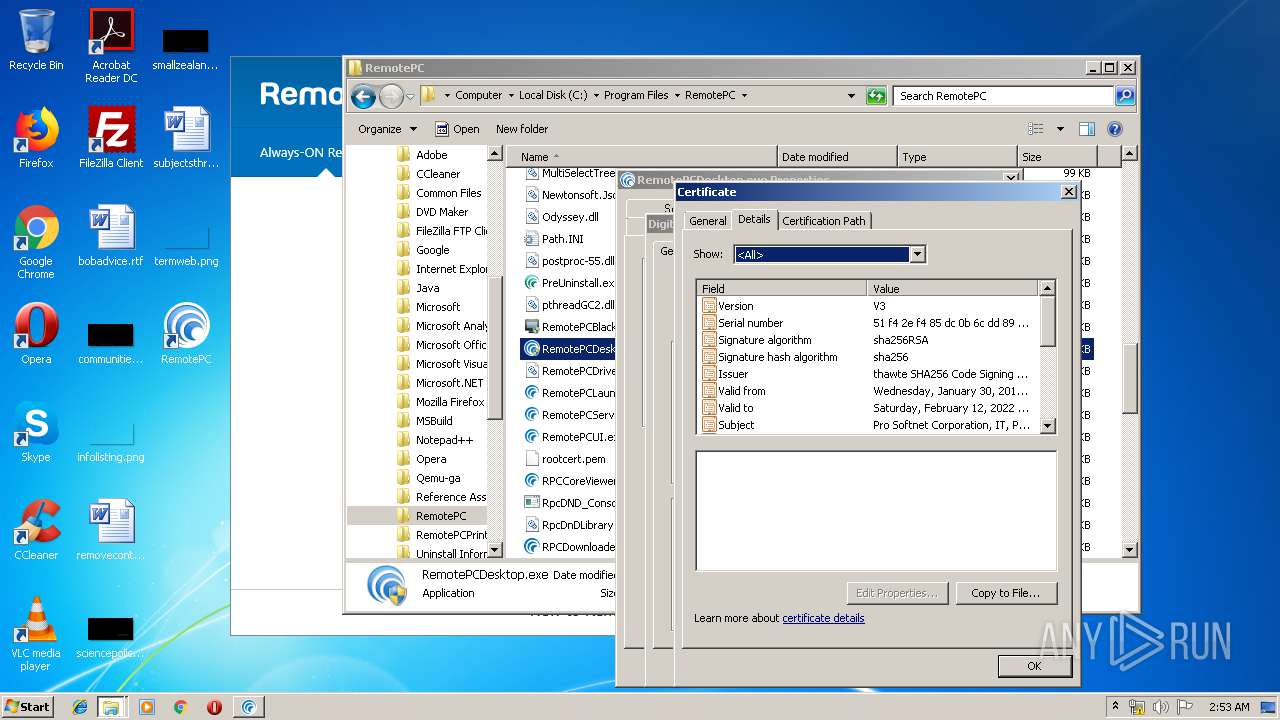Launch Firefox desktop shortcut
This screenshot has width=1280, height=720.
(x=36, y=137)
